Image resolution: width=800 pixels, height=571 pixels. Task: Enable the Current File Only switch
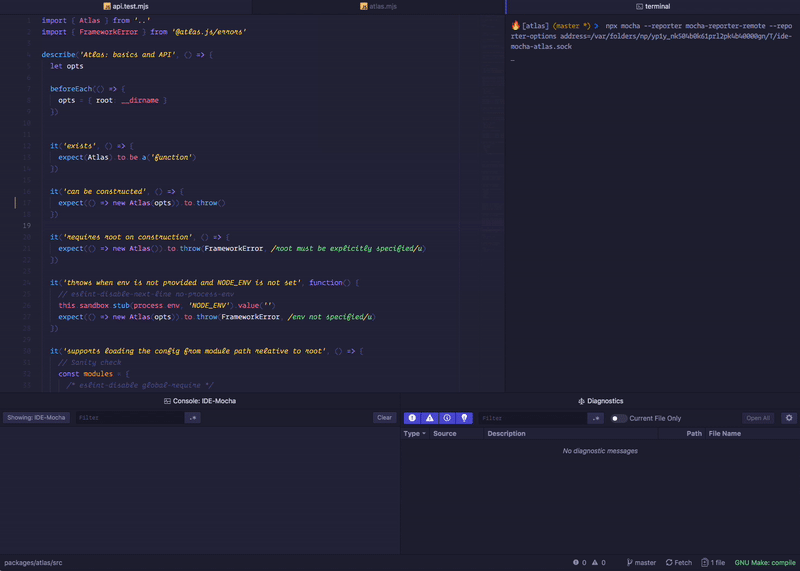618,418
